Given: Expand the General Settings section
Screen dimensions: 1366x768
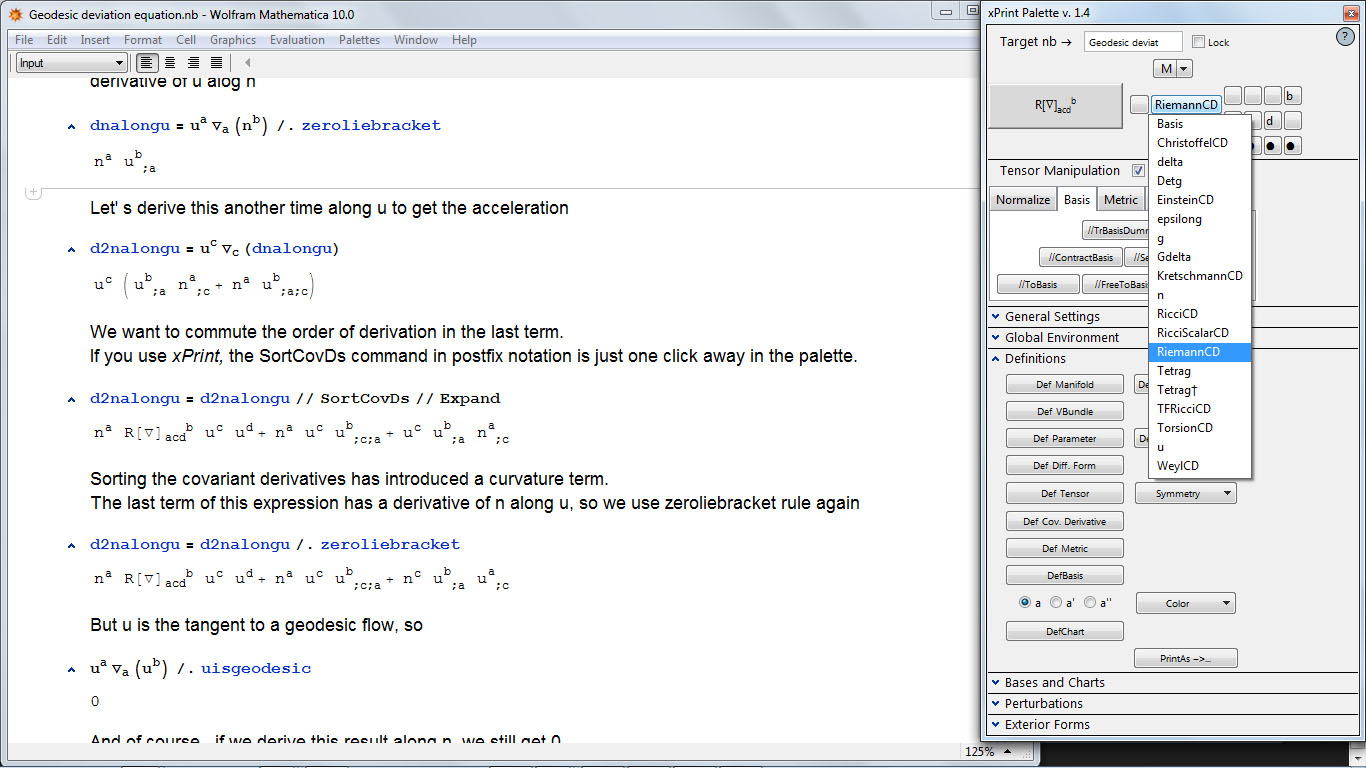Looking at the screenshot, I should (x=1052, y=317).
